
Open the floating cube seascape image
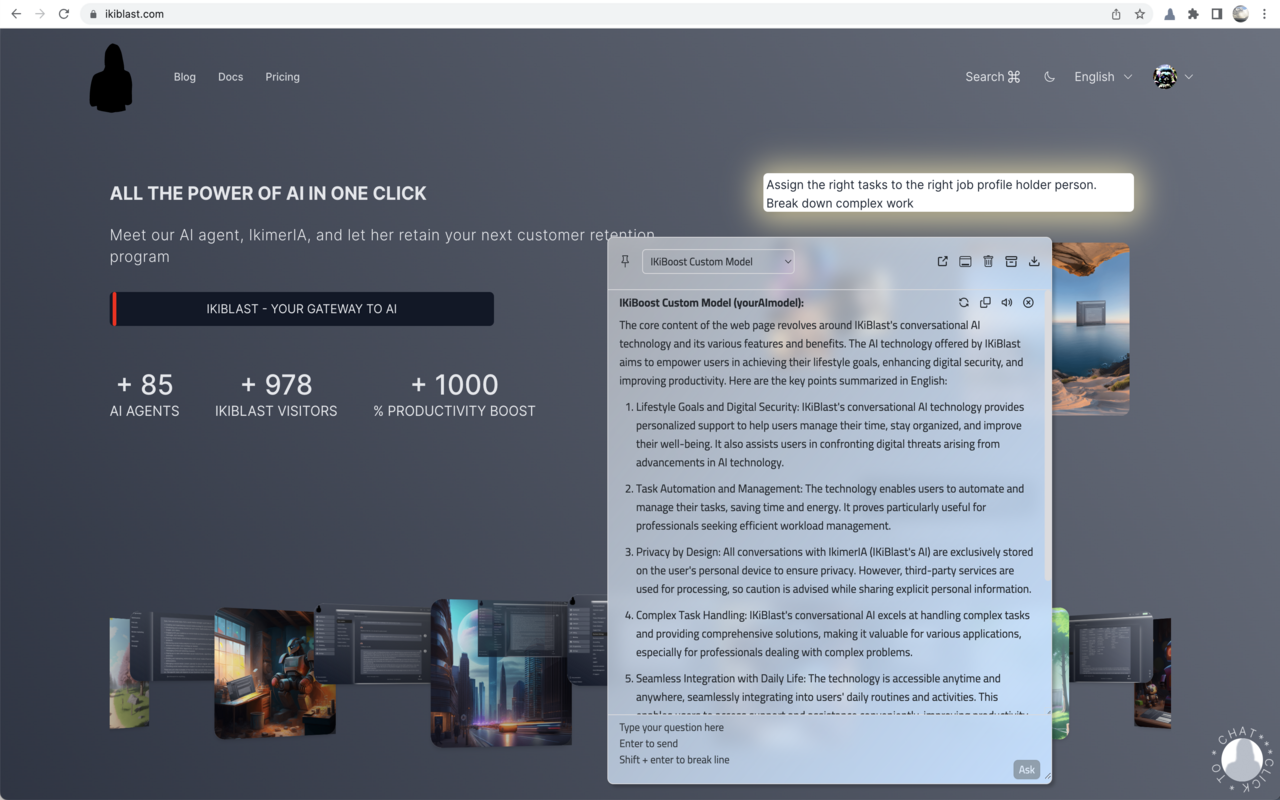point(1090,328)
